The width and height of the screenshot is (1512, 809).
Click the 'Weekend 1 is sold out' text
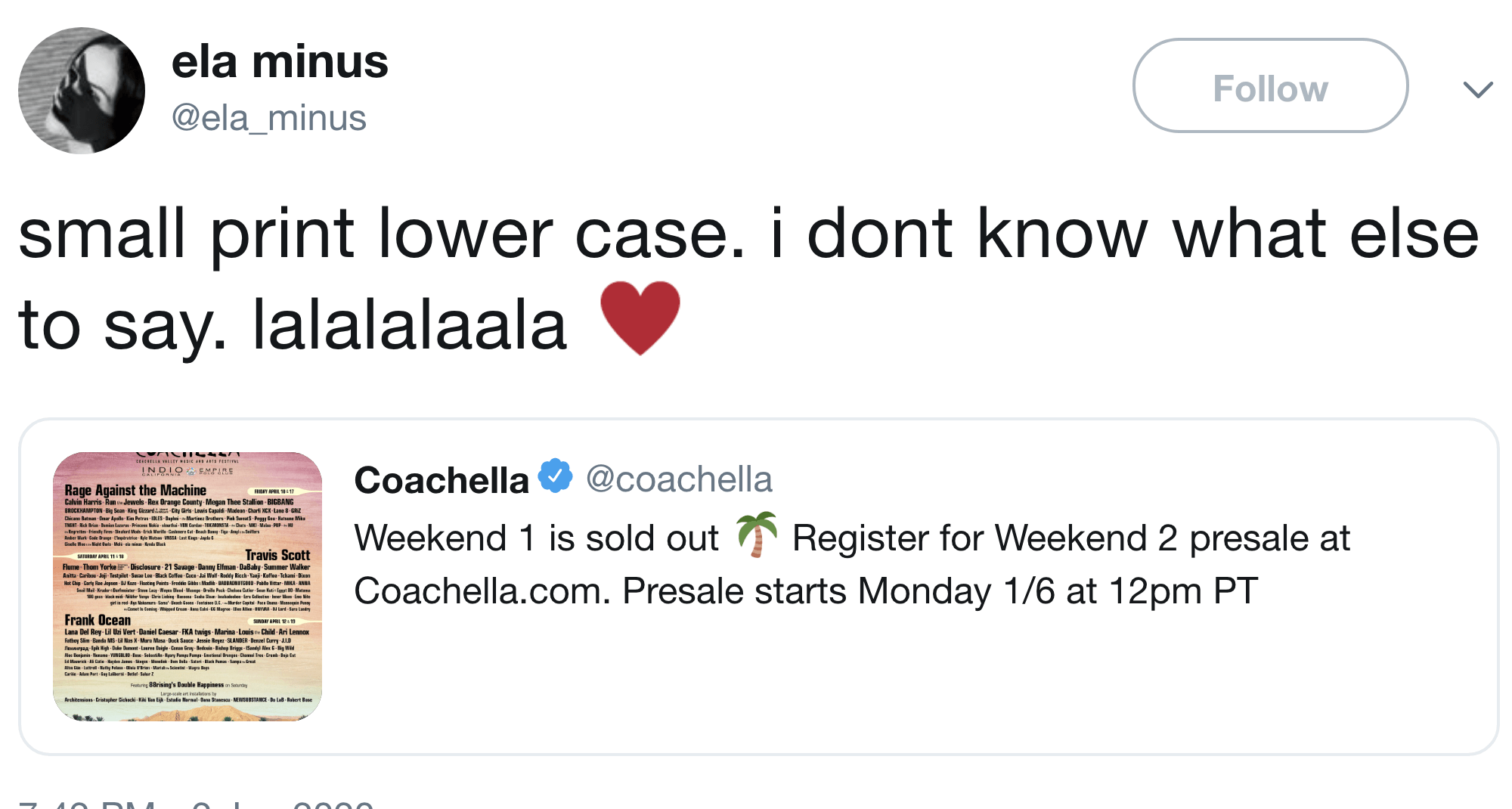pyautogui.click(x=536, y=539)
